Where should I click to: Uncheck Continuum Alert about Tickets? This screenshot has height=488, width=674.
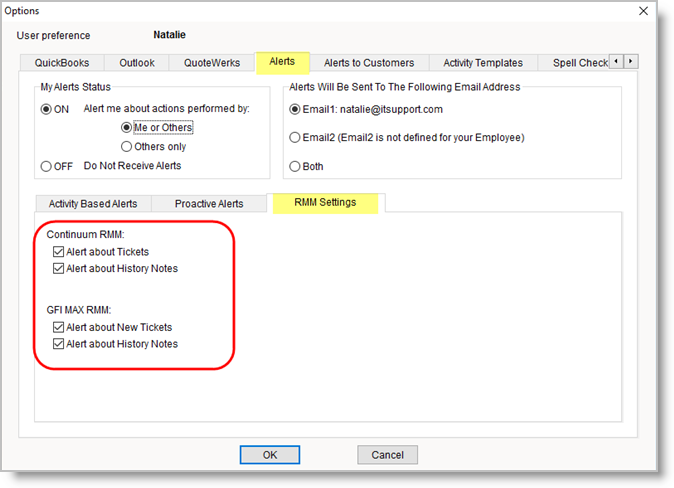[x=58, y=252]
